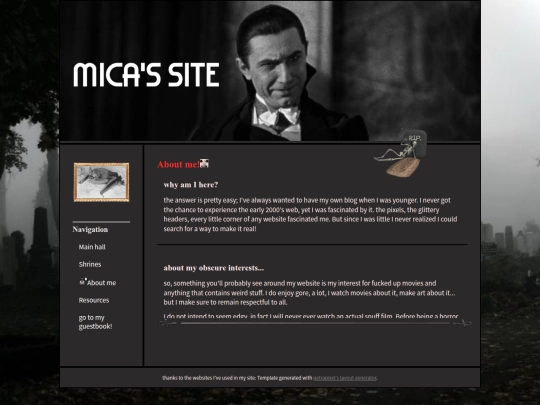Open the About me navigation link
Image resolution: width=540 pixels, height=405 pixels.
tap(101, 283)
